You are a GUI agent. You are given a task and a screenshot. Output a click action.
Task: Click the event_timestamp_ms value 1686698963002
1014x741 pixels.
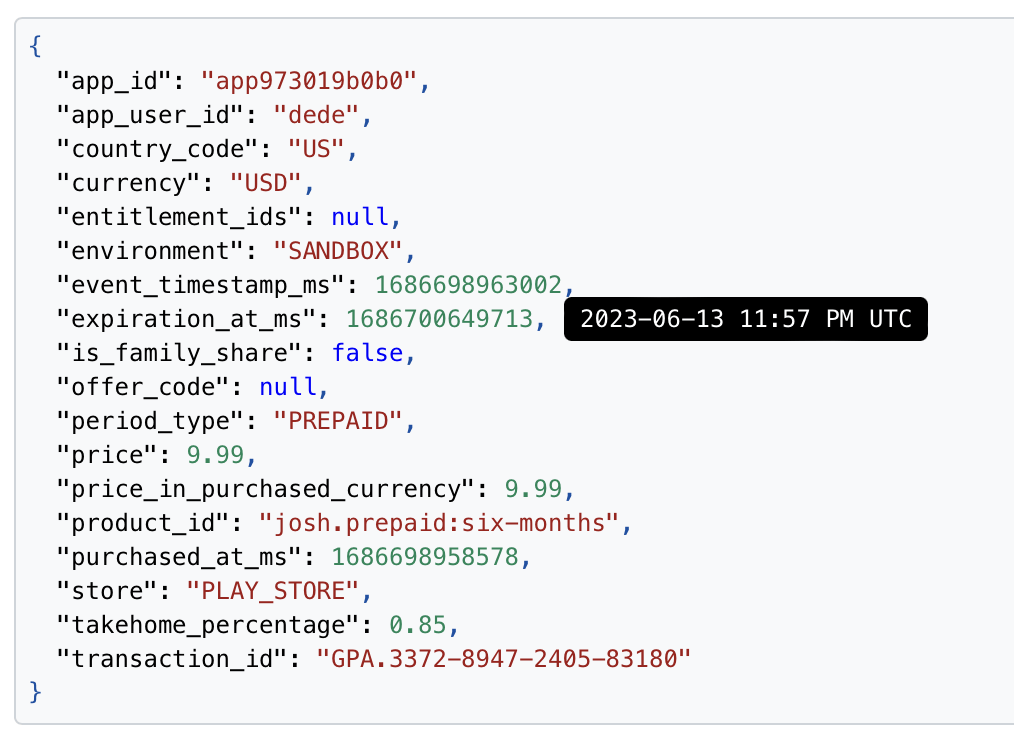point(468,285)
